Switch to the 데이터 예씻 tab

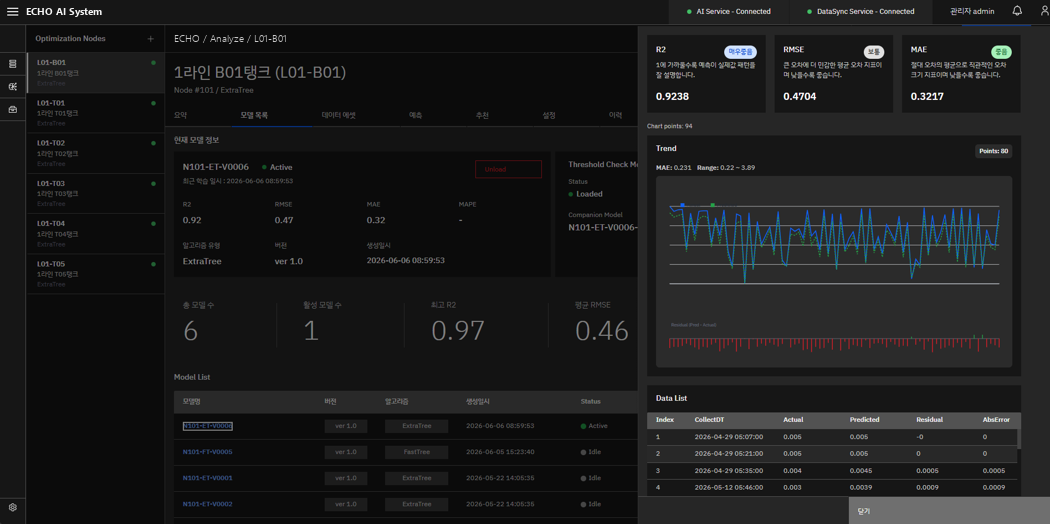339,115
